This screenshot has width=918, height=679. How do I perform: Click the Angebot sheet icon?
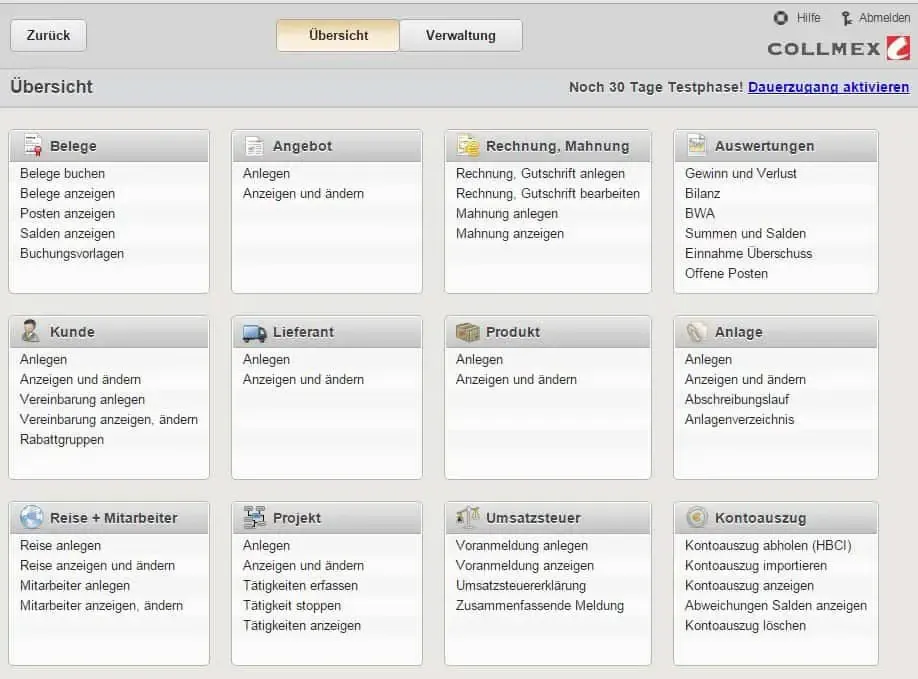click(255, 145)
